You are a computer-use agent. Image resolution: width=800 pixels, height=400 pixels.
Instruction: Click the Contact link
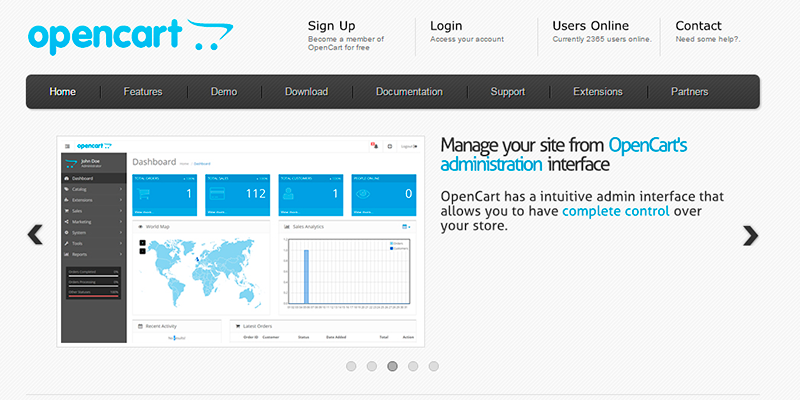[x=698, y=26]
